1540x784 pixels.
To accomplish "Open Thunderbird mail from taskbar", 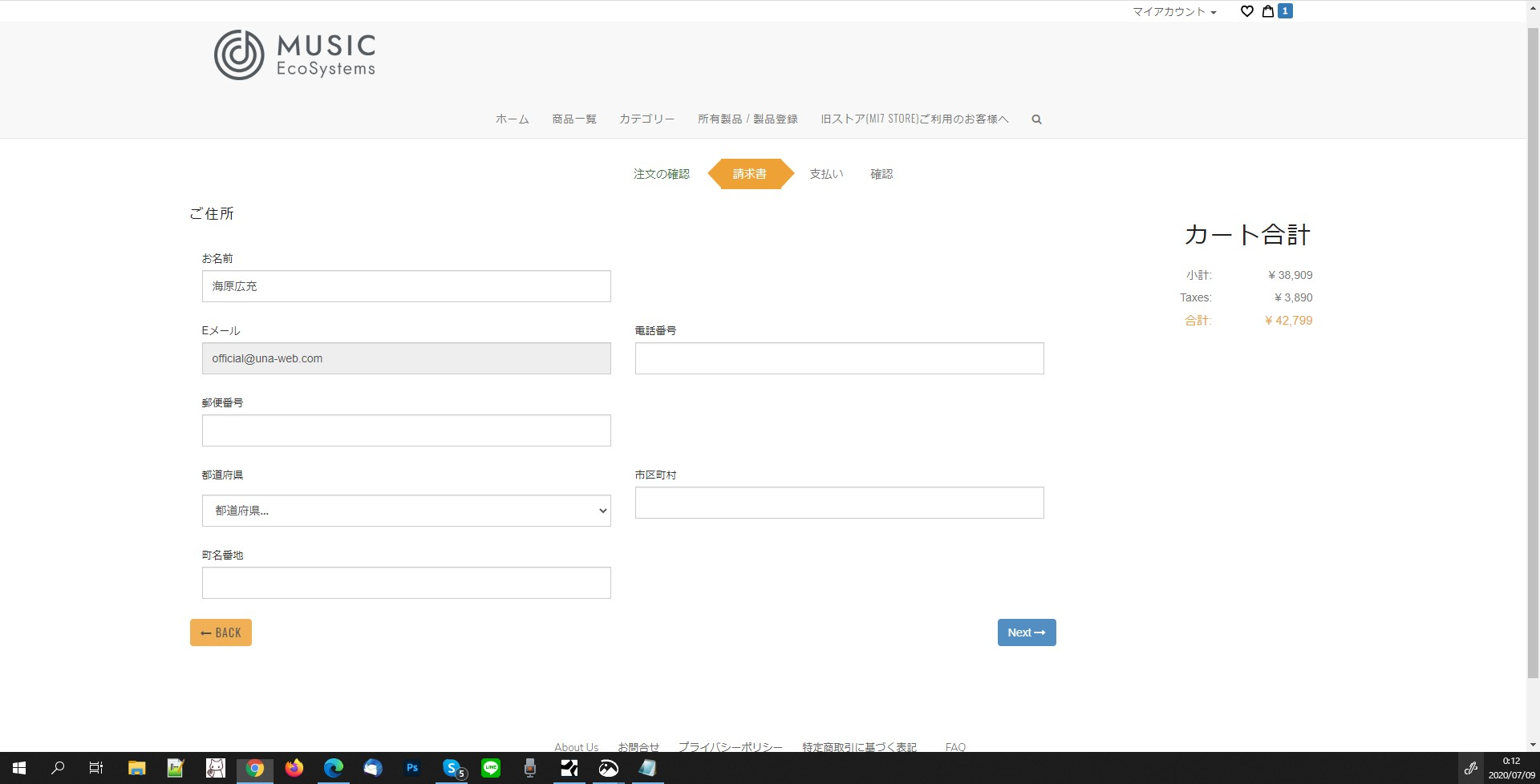I will click(373, 768).
